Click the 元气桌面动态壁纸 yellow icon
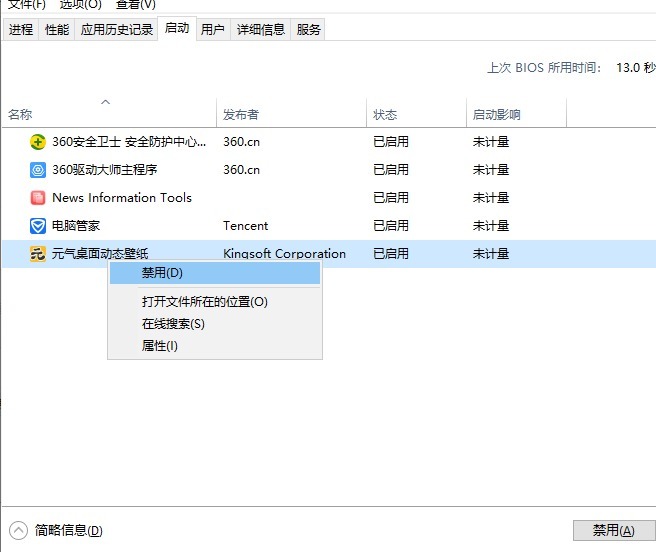Screen dimensions: 656x552 [x=38, y=254]
